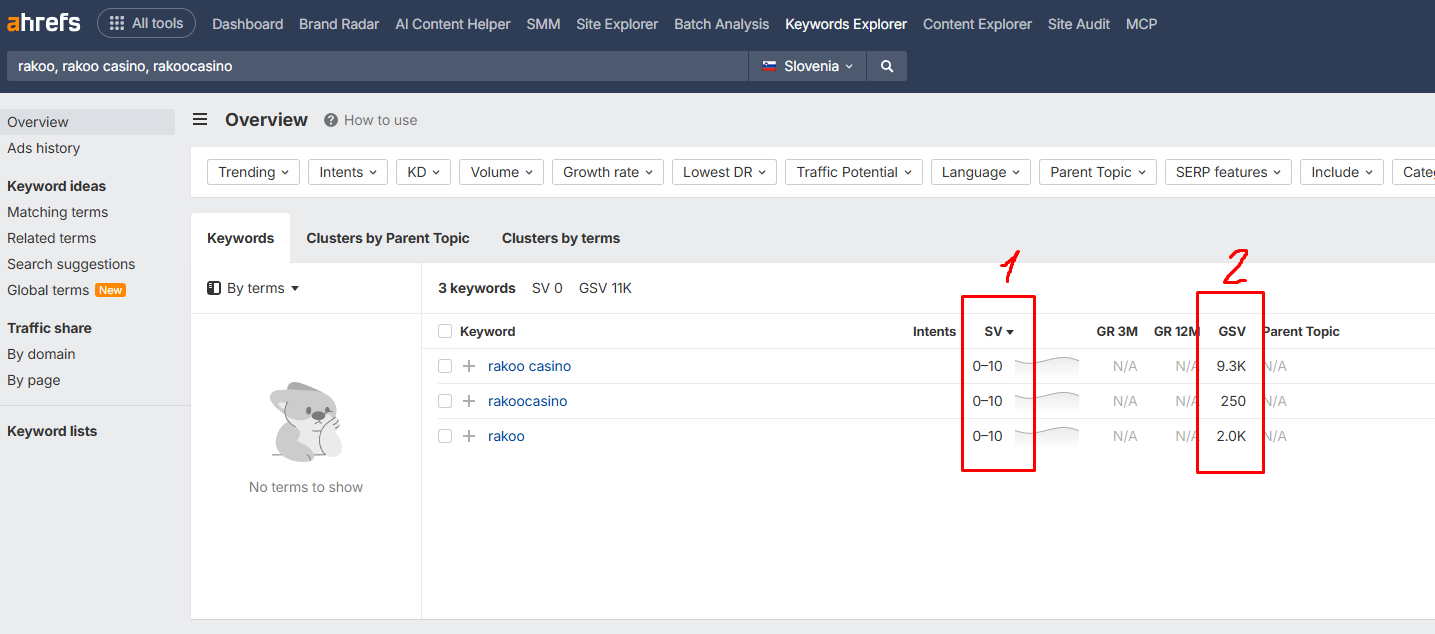The height and width of the screenshot is (634, 1435).
Task: Click plus icon beside rakoocasino
Action: (x=469, y=401)
